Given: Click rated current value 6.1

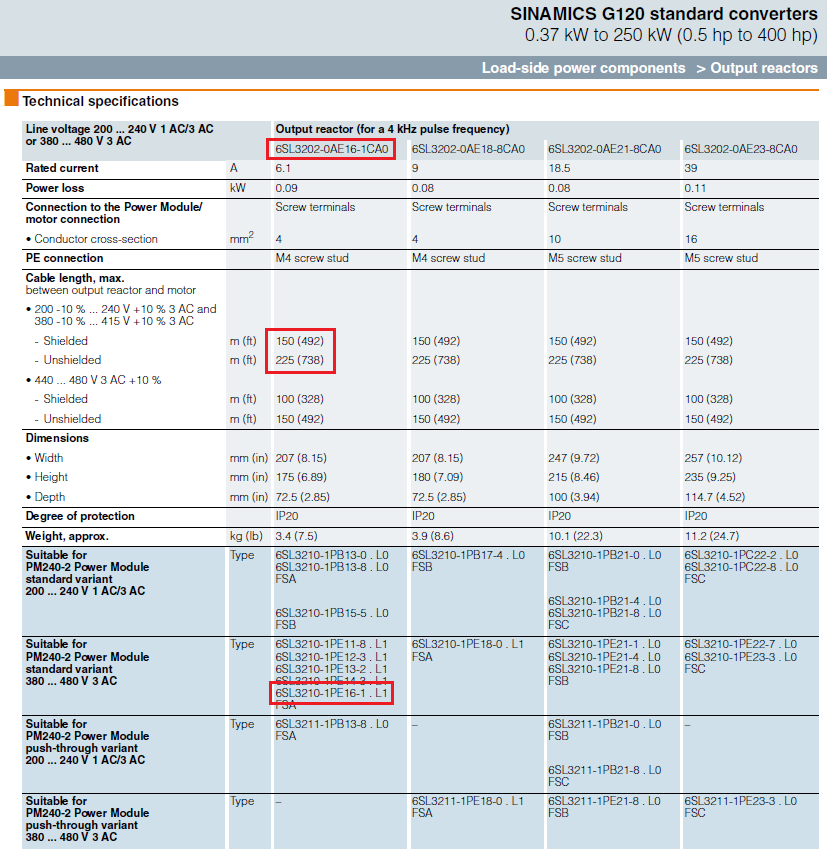Looking at the screenshot, I should 283,168.
